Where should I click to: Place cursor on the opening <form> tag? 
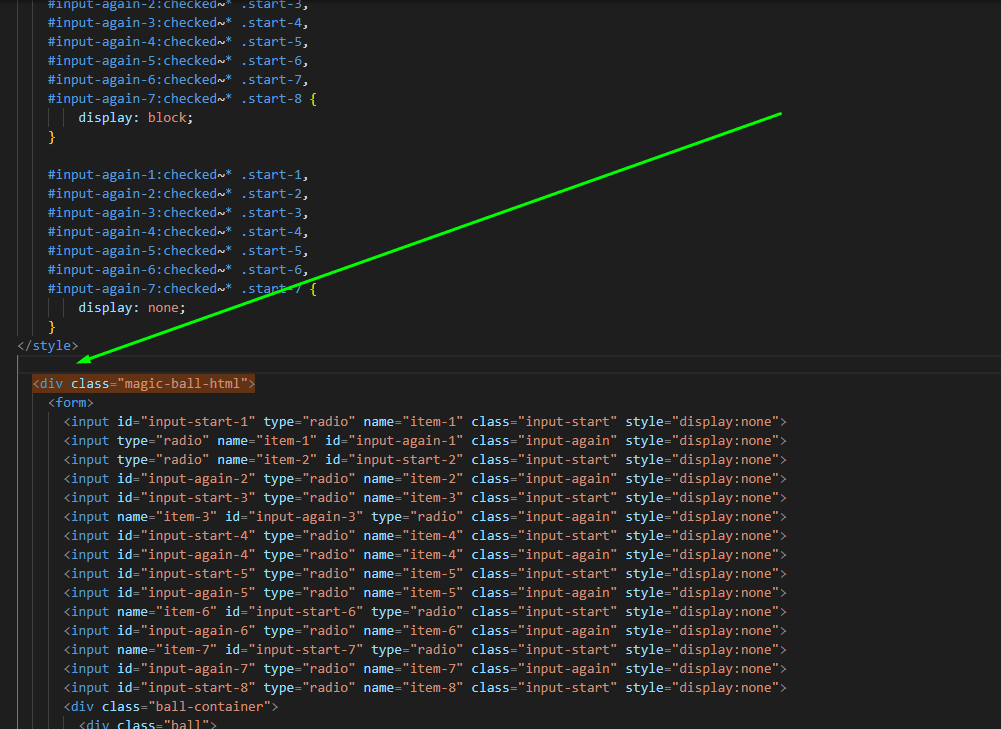(70, 403)
